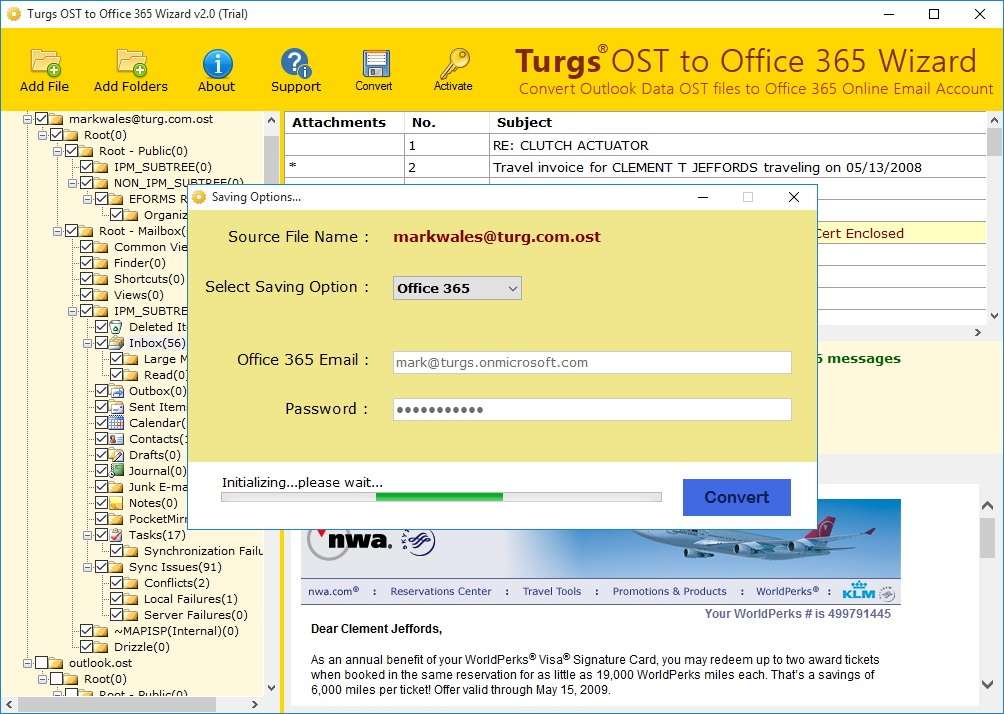Collapse the Tasks(17) tree node
1004x714 pixels.
click(87, 535)
